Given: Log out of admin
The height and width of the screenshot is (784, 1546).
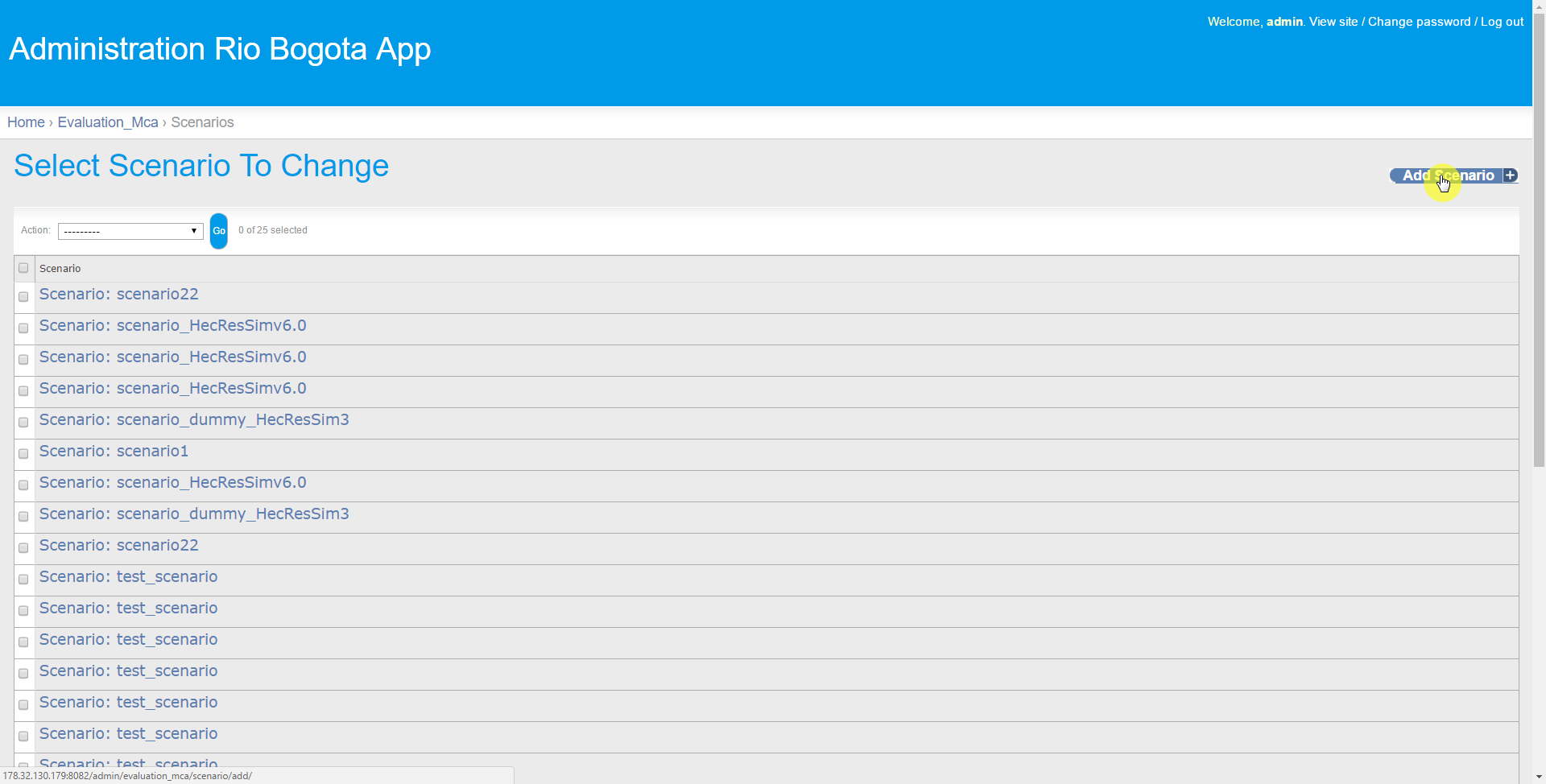Looking at the screenshot, I should pyautogui.click(x=1502, y=22).
